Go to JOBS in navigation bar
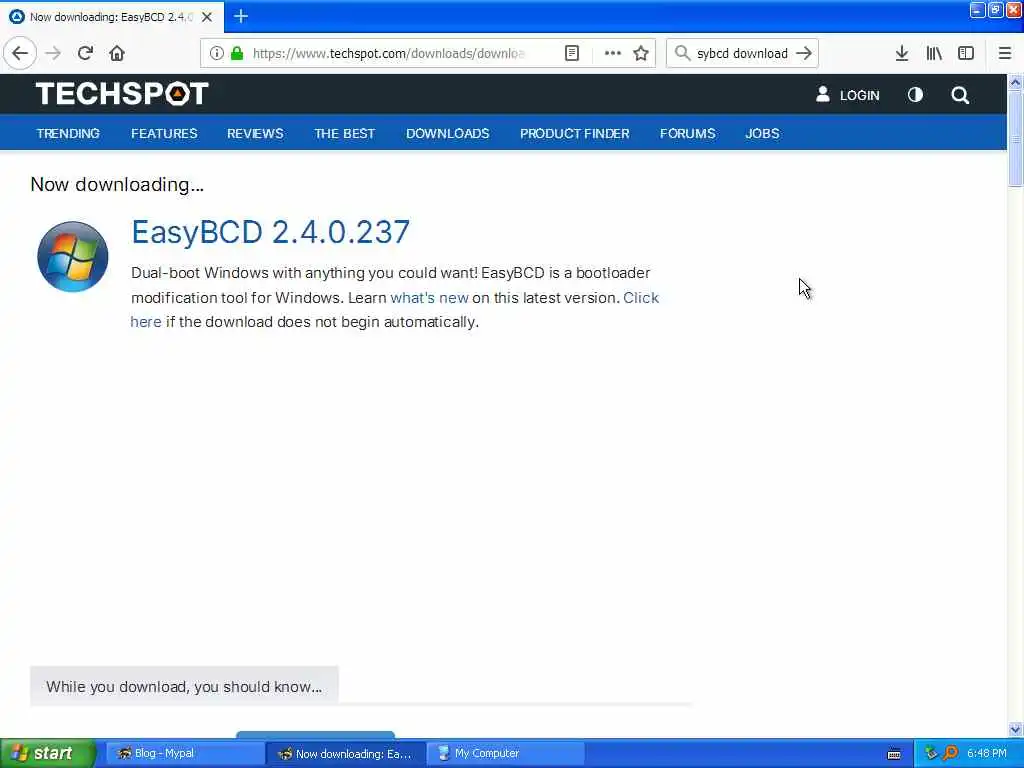Viewport: 1024px width, 768px height. (762, 133)
